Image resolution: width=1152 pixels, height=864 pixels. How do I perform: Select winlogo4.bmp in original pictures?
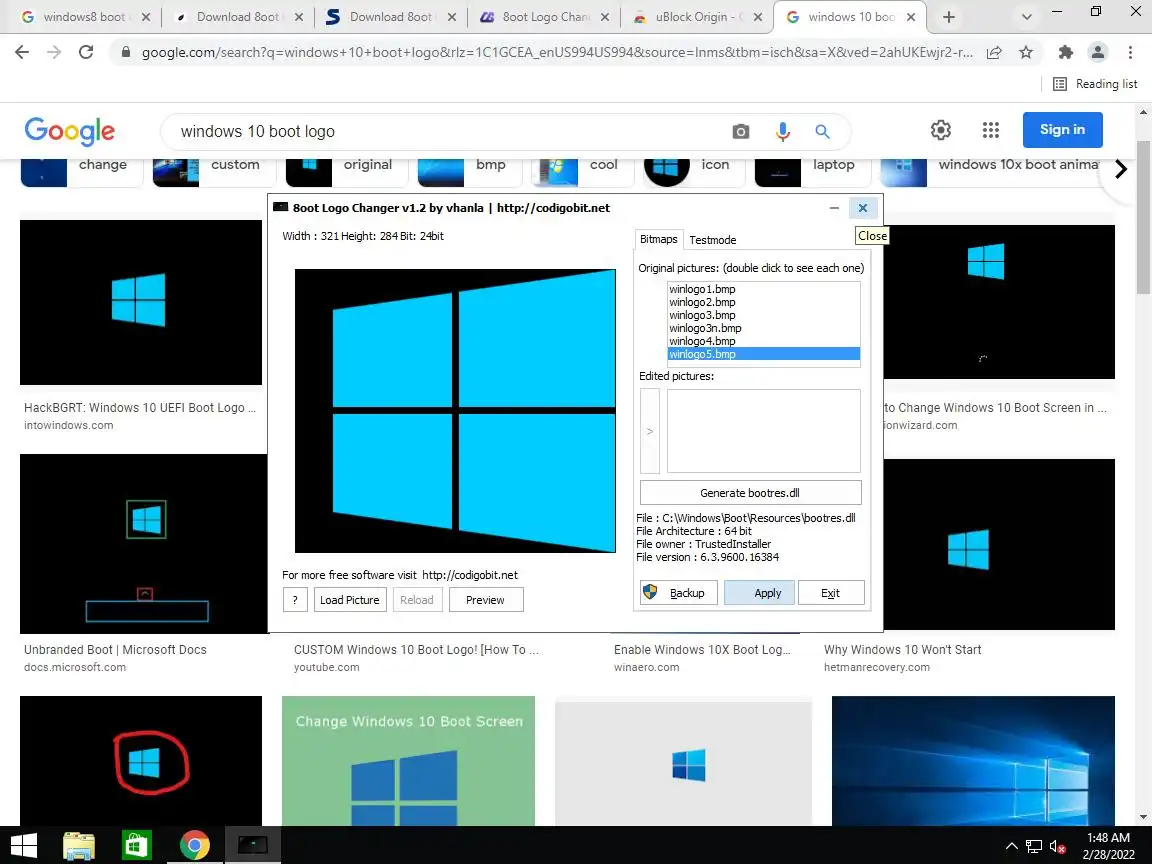(763, 341)
